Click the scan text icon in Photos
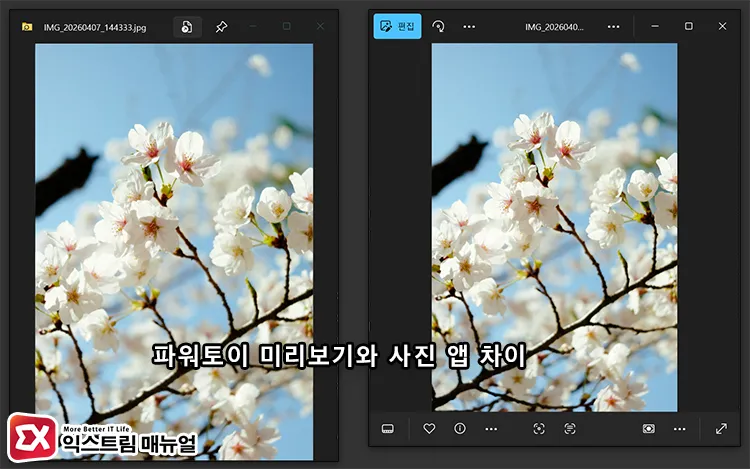750x469 pixels. pos(570,429)
